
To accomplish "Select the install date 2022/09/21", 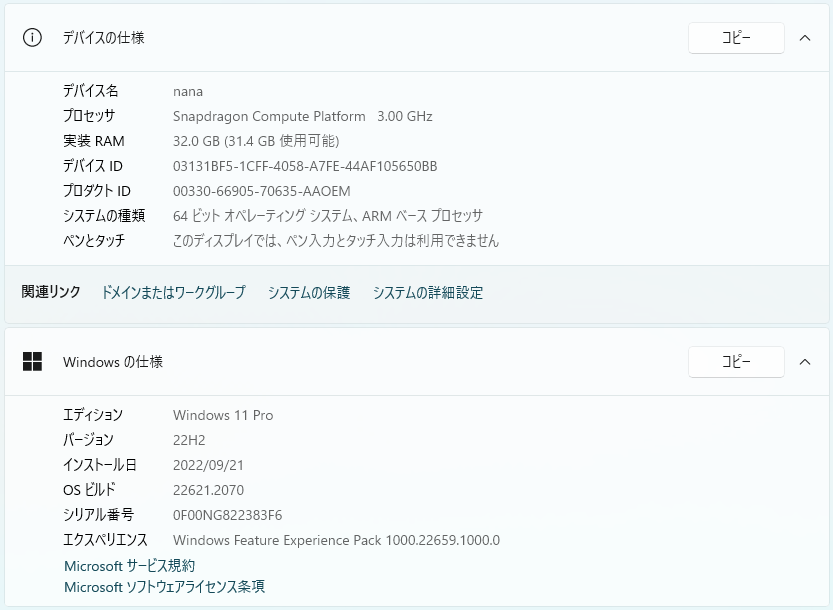I will click(x=208, y=465).
